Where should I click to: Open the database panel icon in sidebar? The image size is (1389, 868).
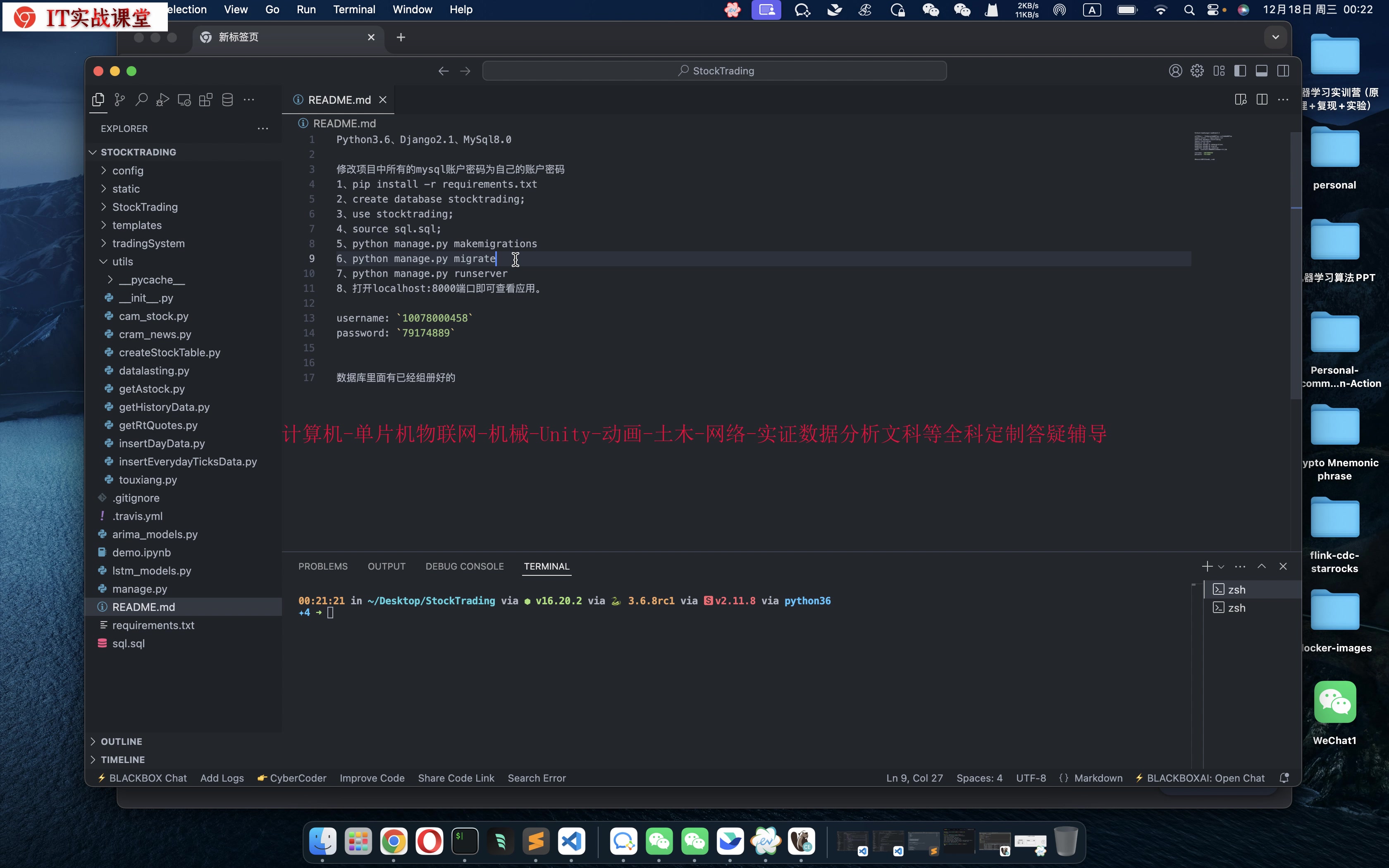227,99
